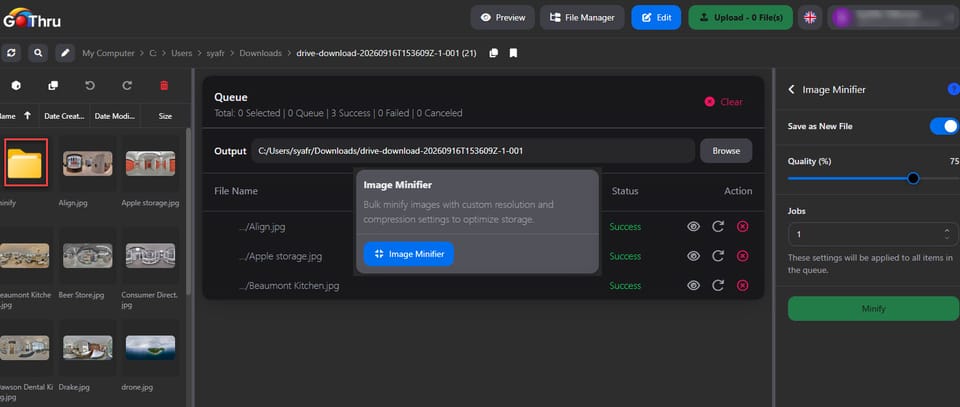Remove Align.jpg from the queue
The image size is (960, 407).
pyautogui.click(x=743, y=226)
